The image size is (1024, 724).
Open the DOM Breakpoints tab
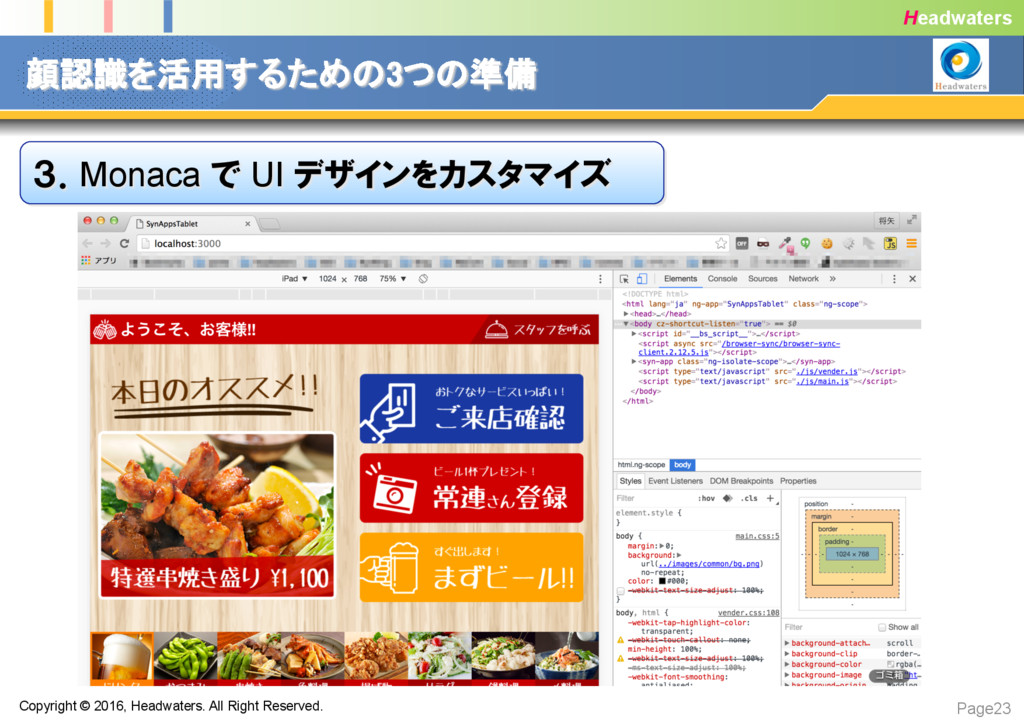coord(741,481)
